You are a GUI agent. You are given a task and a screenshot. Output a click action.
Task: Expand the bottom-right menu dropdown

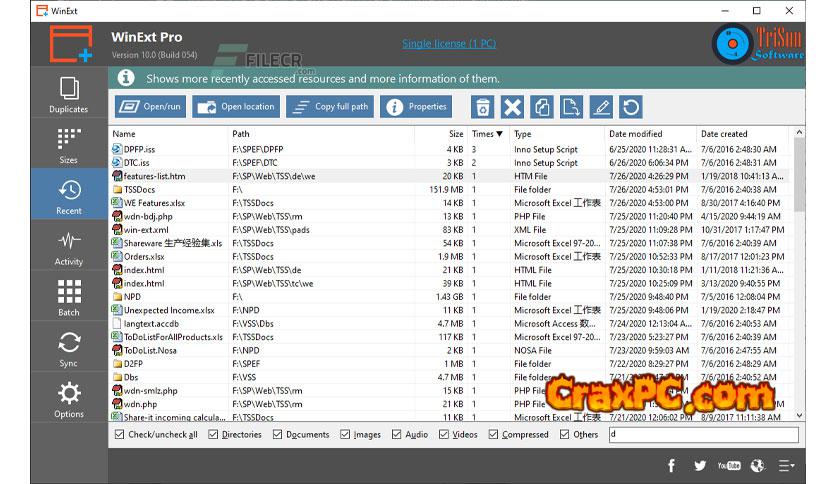(786, 465)
